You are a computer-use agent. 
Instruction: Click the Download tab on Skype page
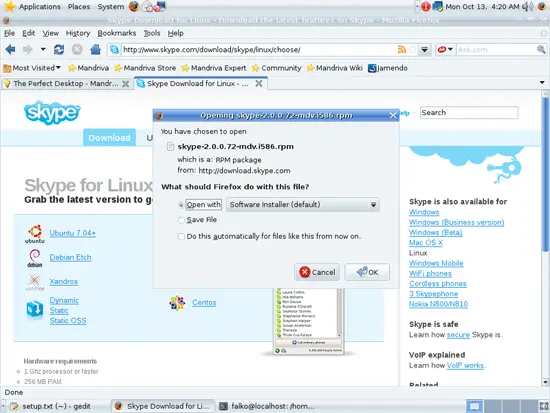click(x=109, y=138)
